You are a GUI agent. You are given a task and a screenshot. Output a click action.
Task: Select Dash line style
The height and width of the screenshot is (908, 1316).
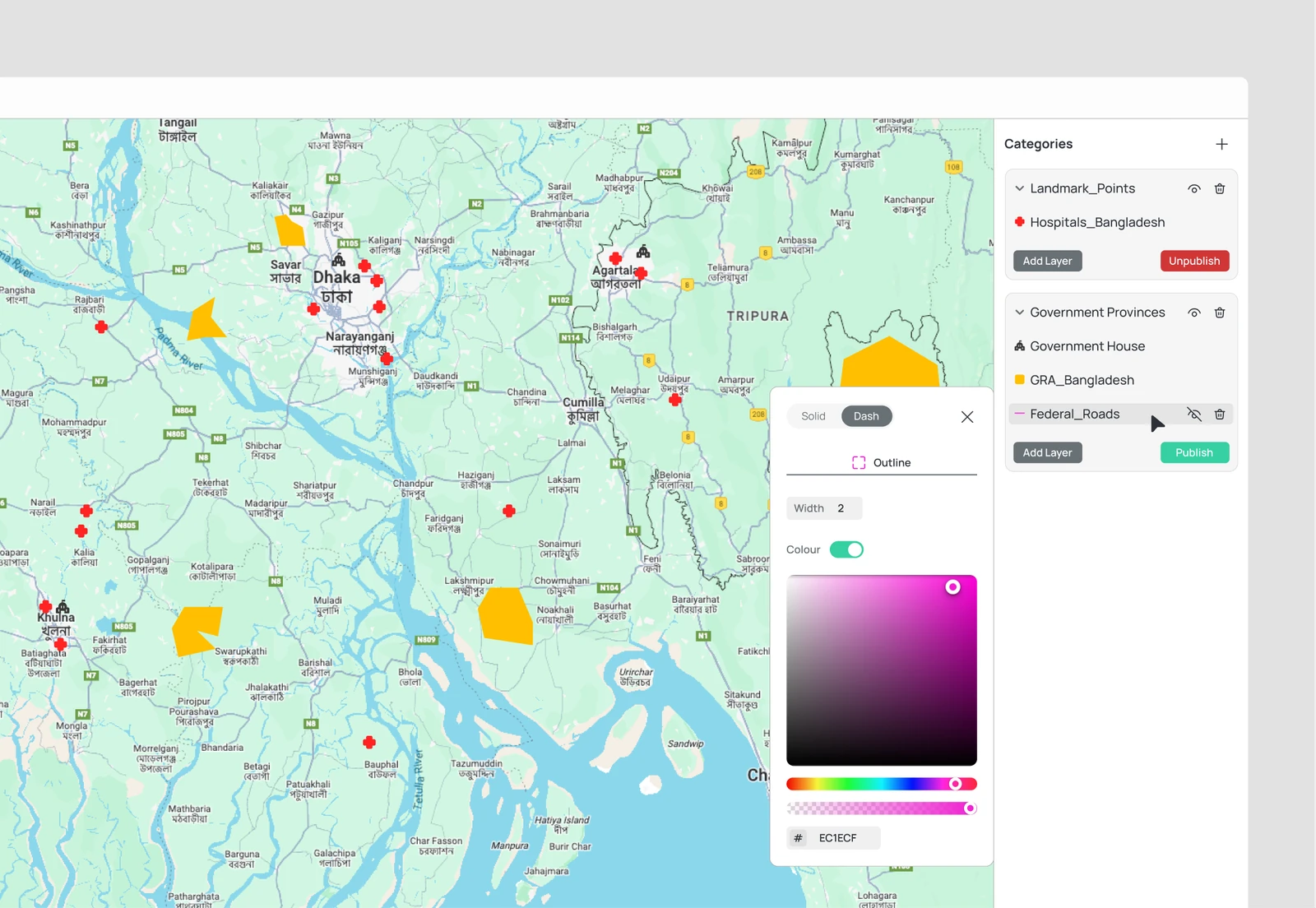pos(866,416)
